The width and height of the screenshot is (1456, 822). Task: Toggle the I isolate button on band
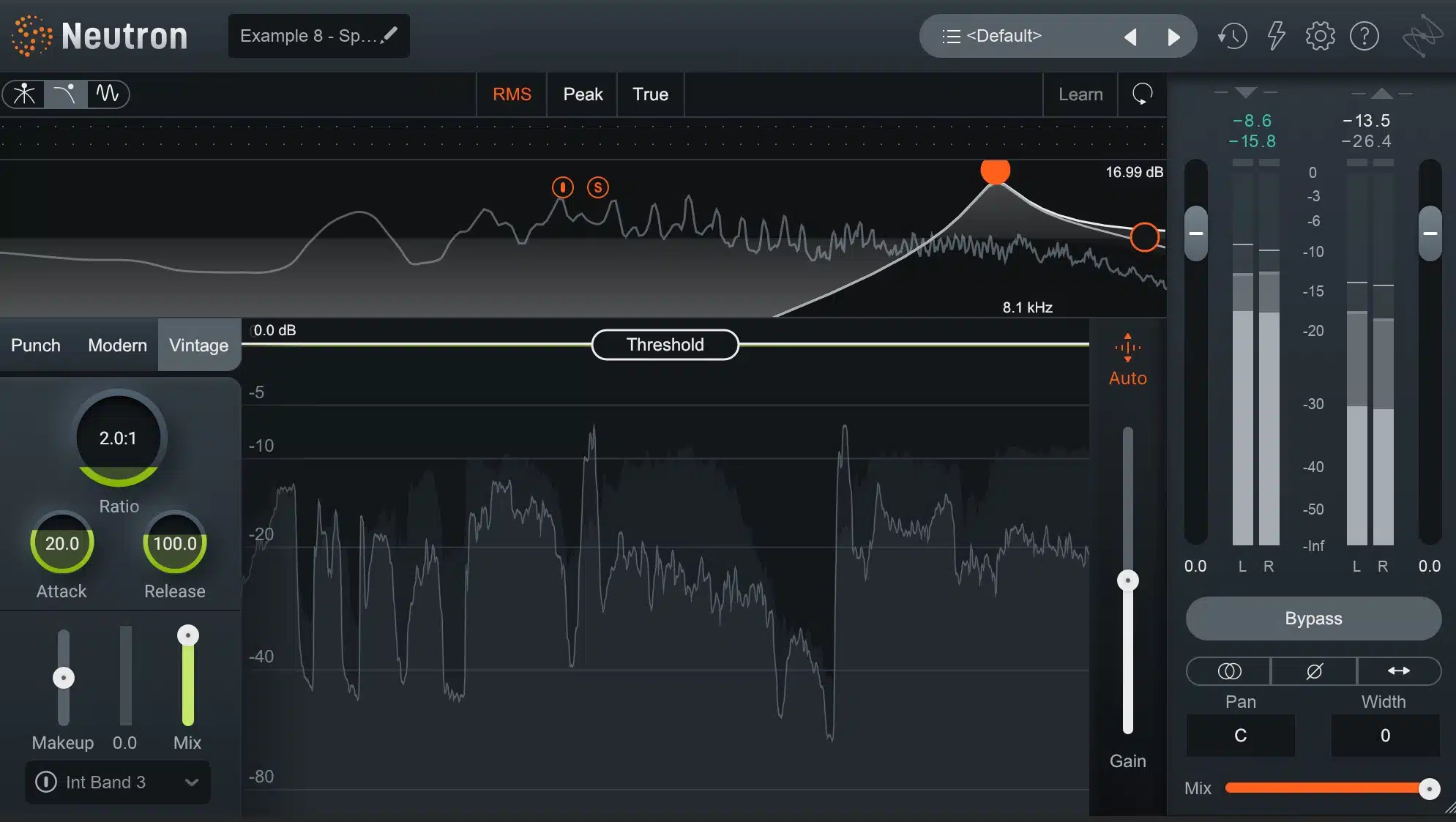pyautogui.click(x=562, y=187)
